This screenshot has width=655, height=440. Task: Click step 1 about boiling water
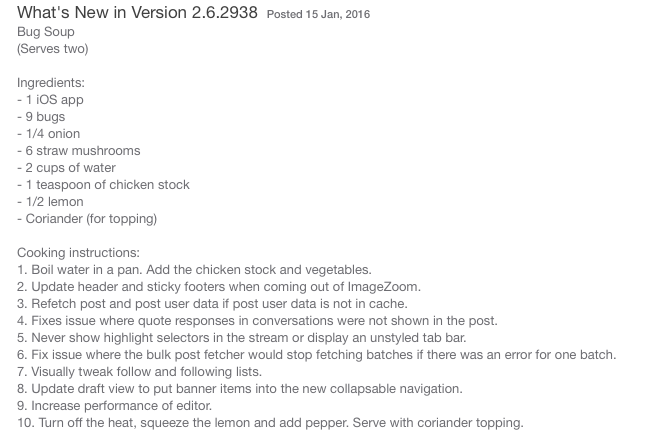tap(194, 270)
